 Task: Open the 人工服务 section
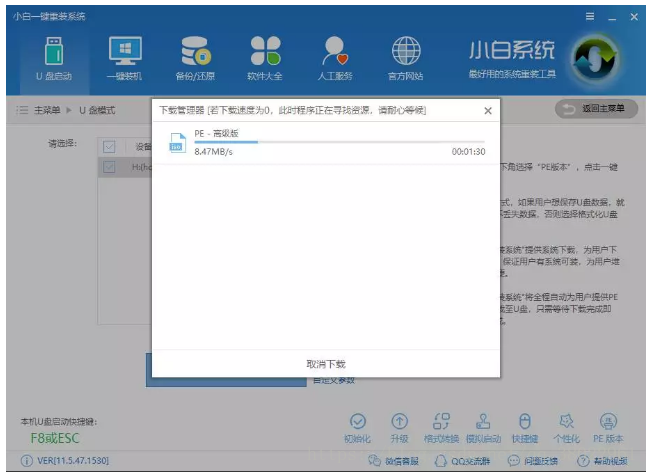click(x=335, y=59)
